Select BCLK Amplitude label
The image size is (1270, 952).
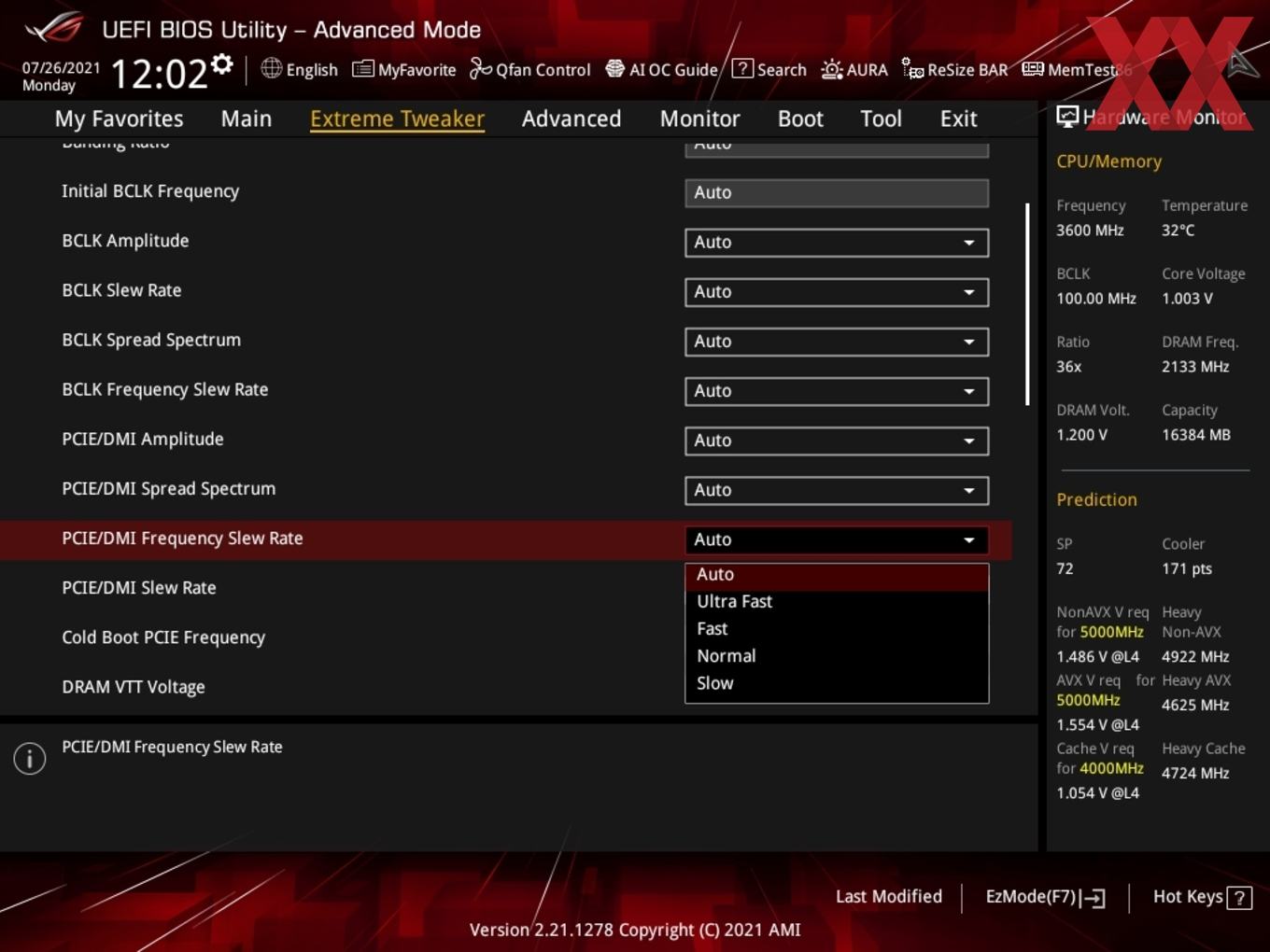[x=125, y=241]
